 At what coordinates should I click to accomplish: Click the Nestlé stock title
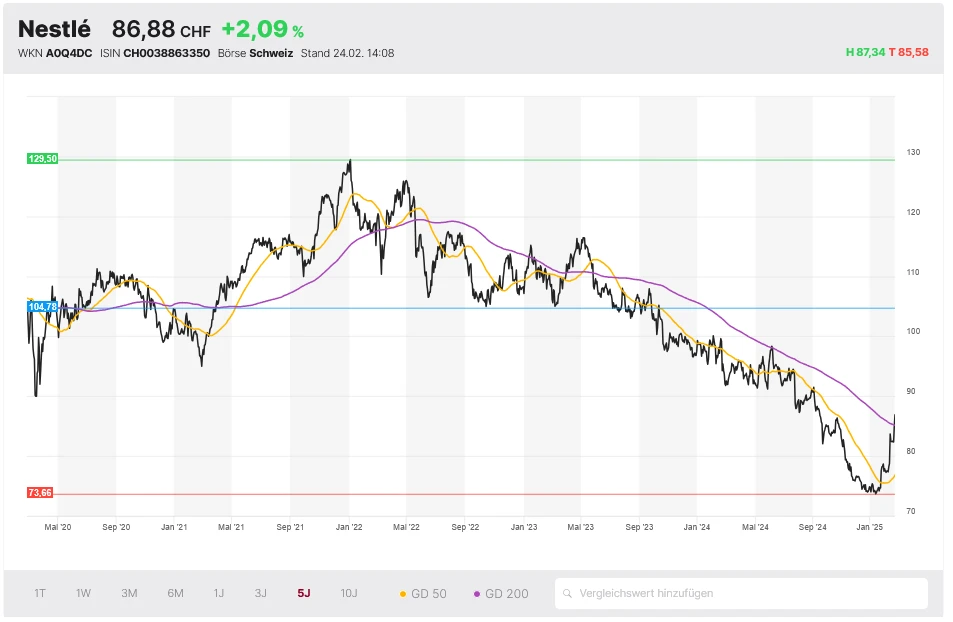click(54, 29)
